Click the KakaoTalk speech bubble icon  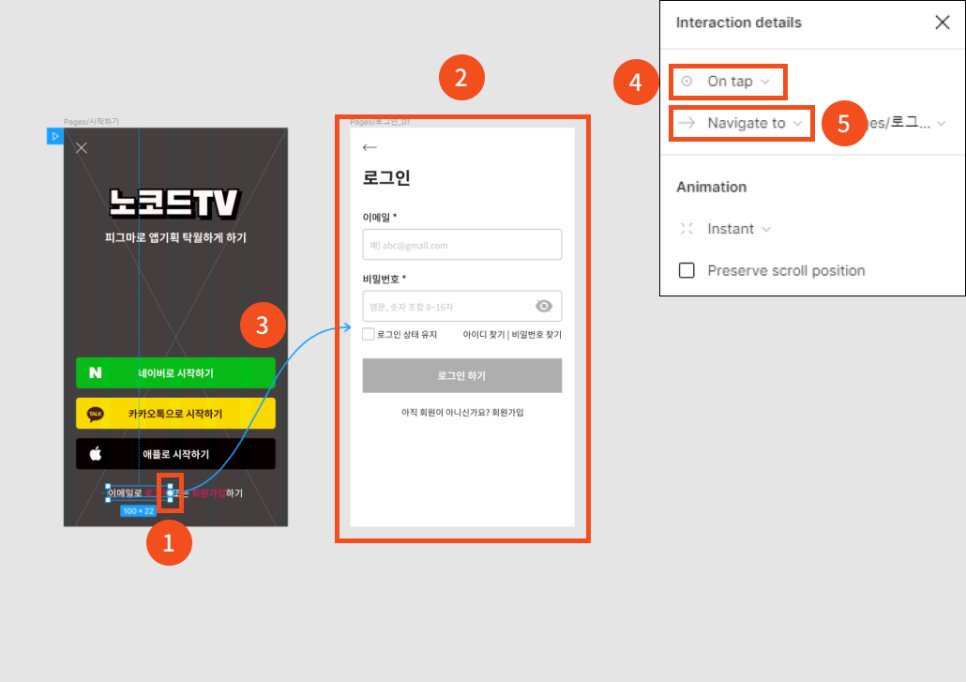click(x=95, y=414)
